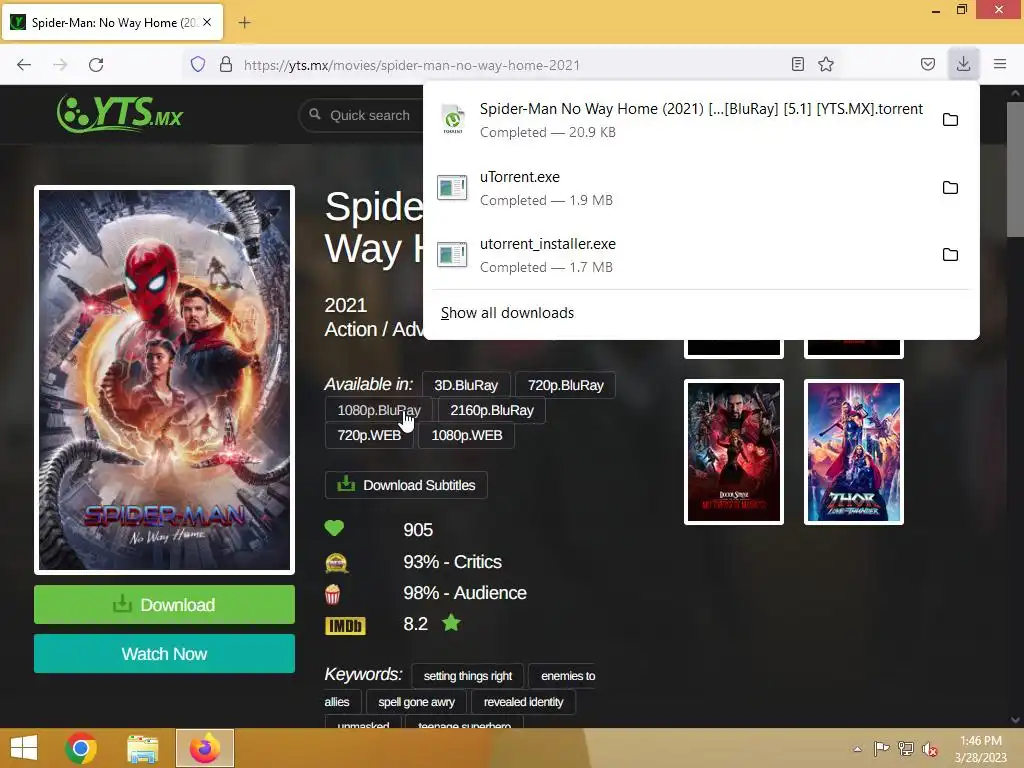Show uTorrent.exe in its containing folder
The height and width of the screenshot is (768, 1024).
coord(950,187)
